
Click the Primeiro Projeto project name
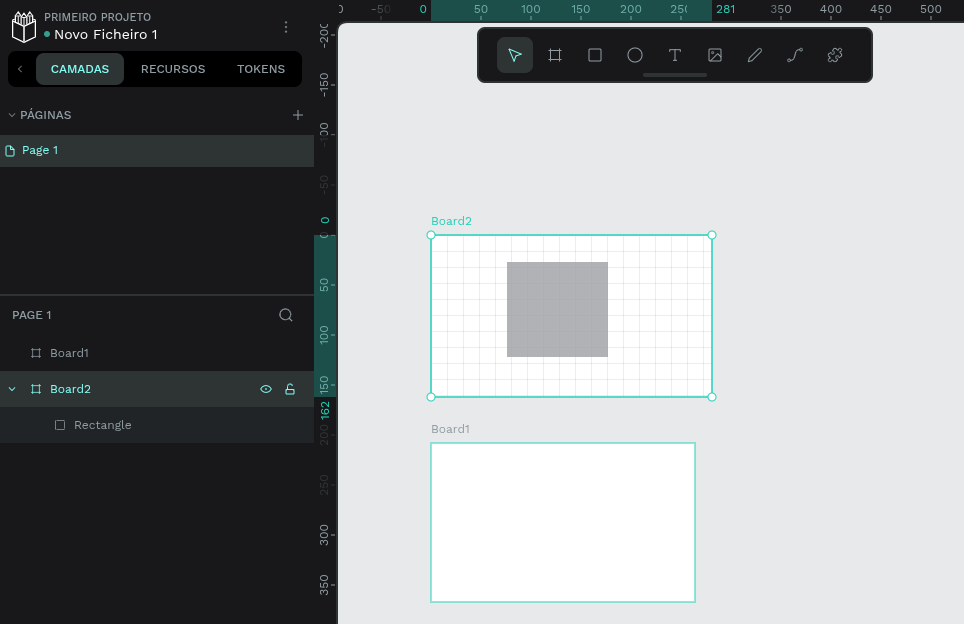click(x=97, y=17)
